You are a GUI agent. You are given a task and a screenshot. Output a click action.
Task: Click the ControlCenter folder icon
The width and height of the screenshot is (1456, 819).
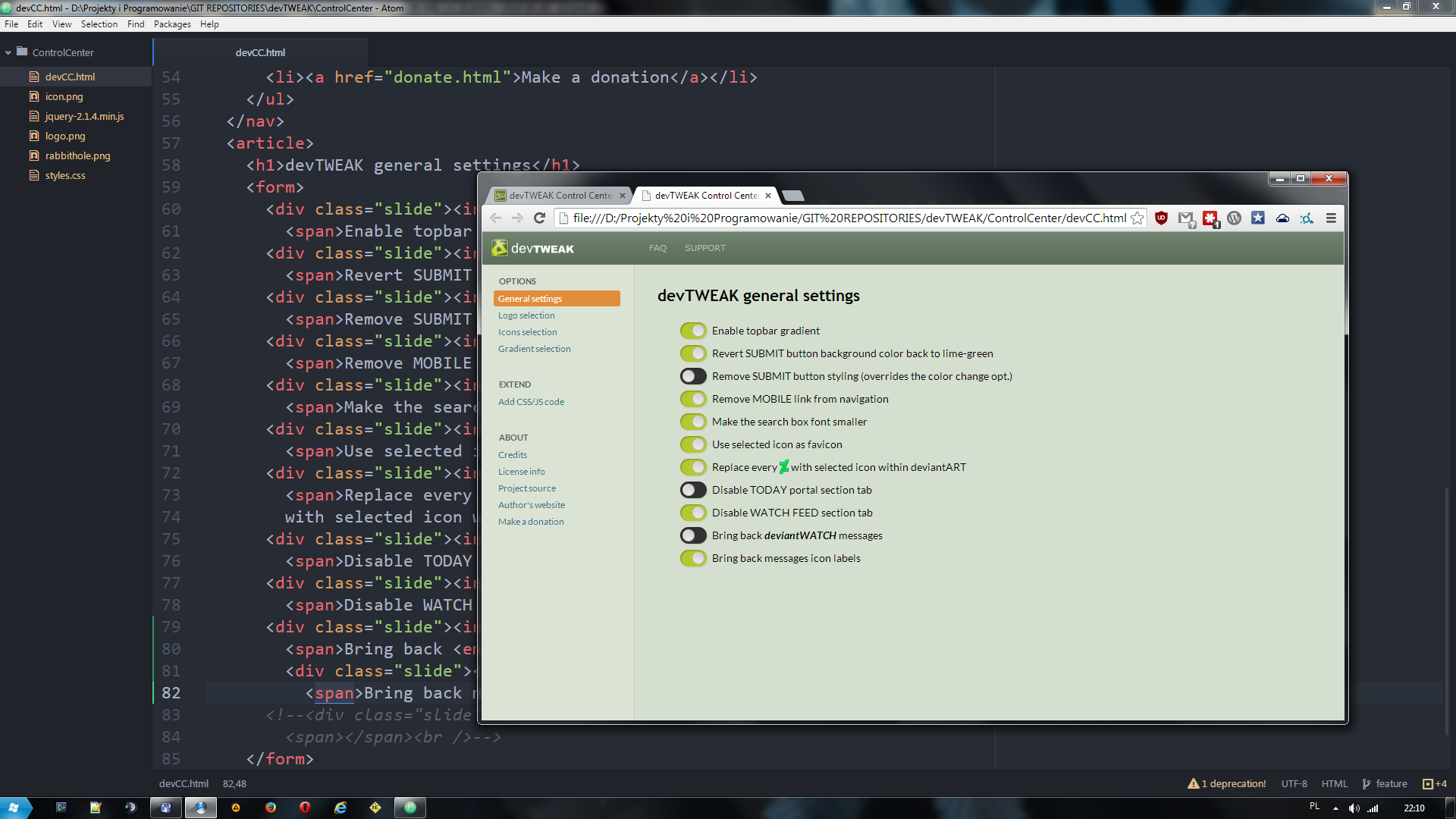coord(22,52)
